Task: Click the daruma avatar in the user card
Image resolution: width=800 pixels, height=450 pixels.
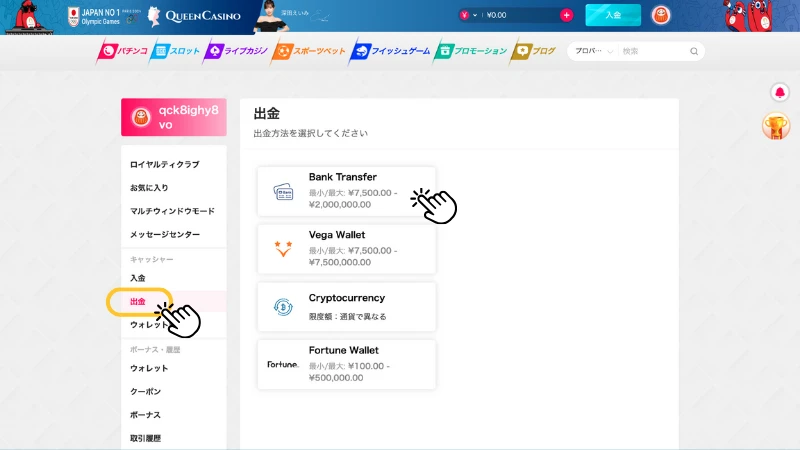Action: pyautogui.click(x=141, y=117)
